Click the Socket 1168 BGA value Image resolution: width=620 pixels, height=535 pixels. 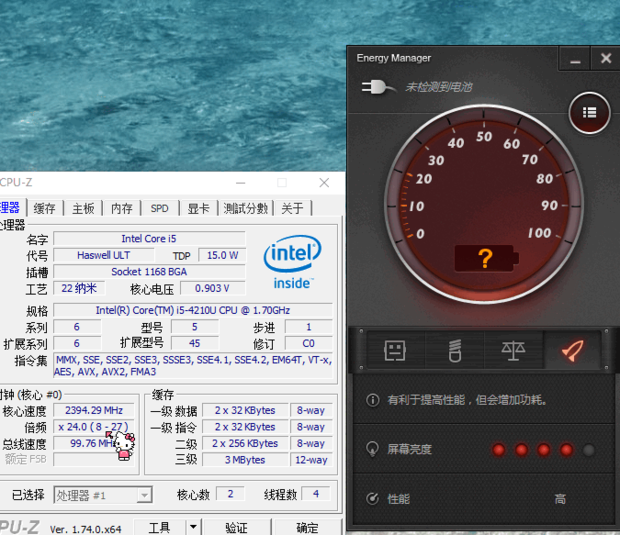[149, 272]
